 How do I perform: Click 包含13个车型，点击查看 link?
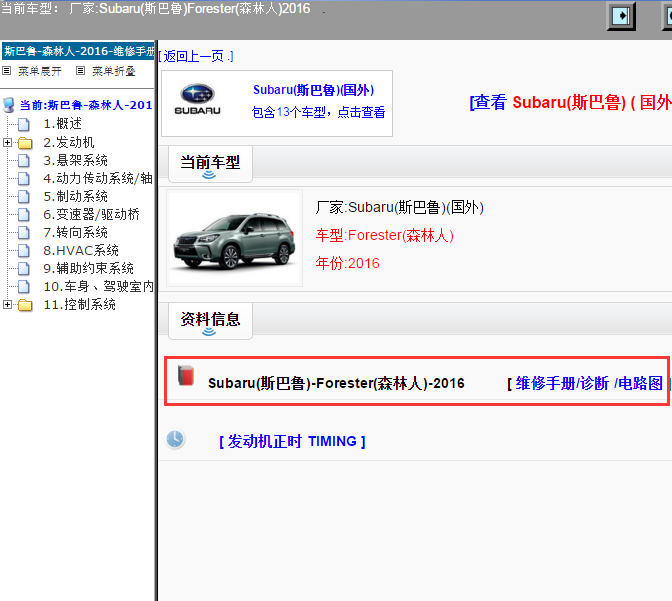pyautogui.click(x=318, y=112)
